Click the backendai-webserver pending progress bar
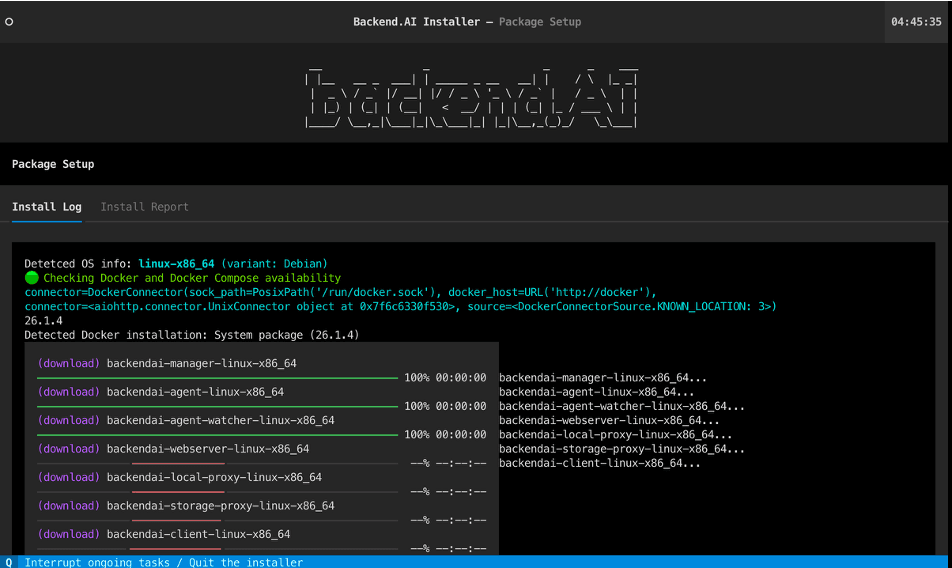The height and width of the screenshot is (568, 952). (x=217, y=463)
